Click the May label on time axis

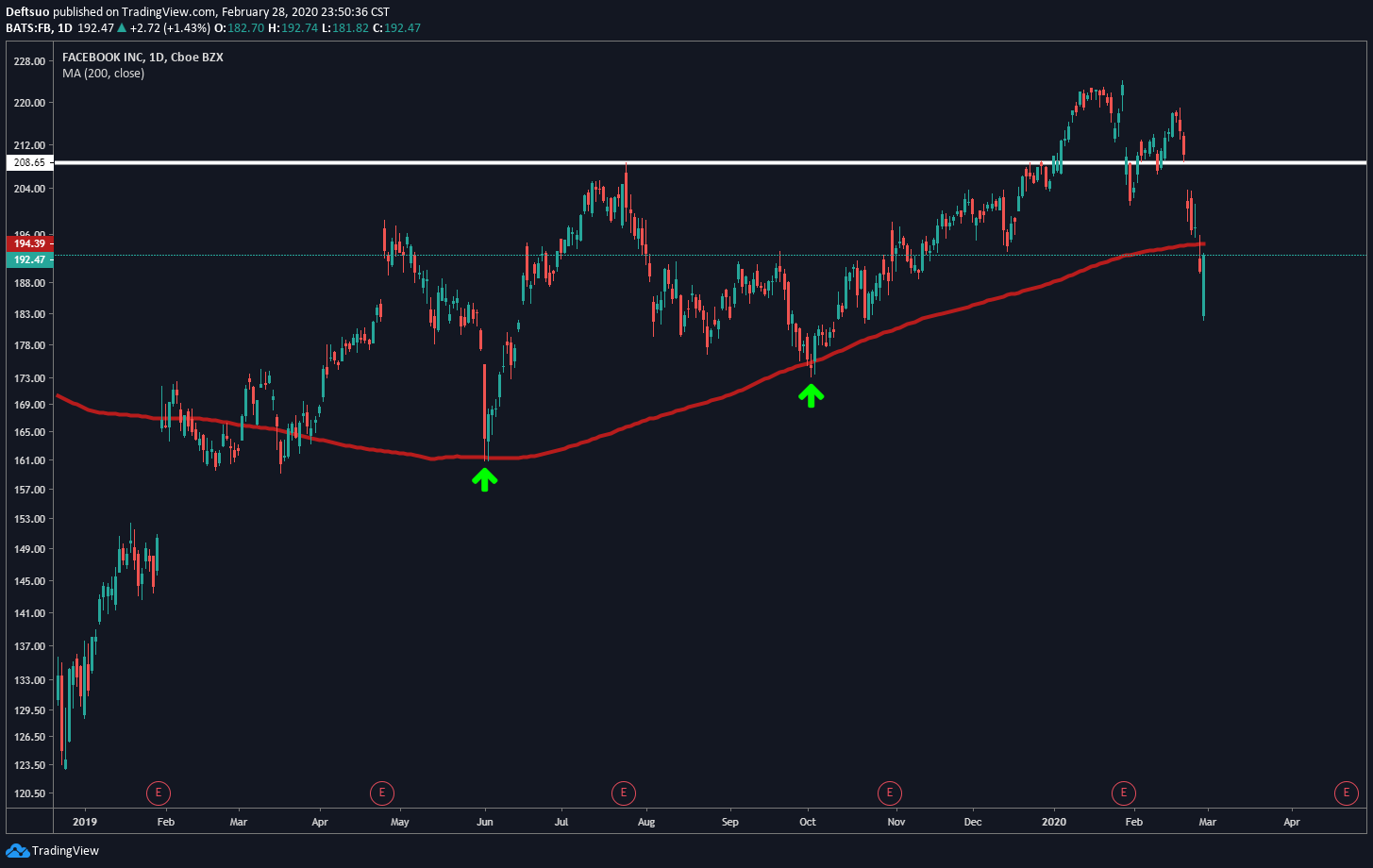pos(399,823)
